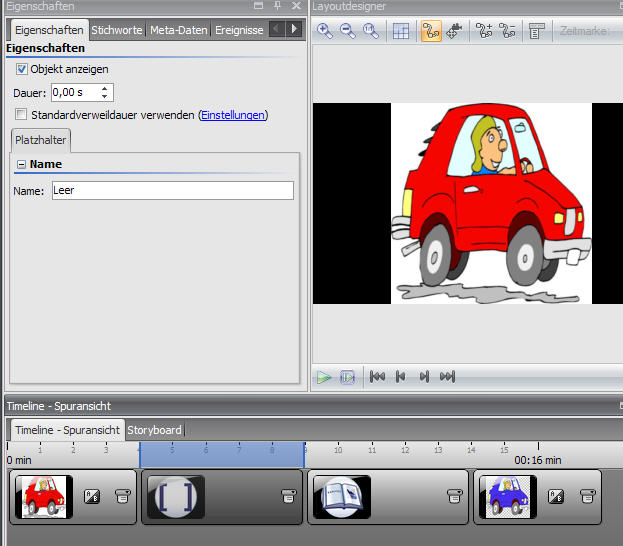Select the camera pan move tool
Image resolution: width=623 pixels, height=546 pixels.
coord(453,31)
